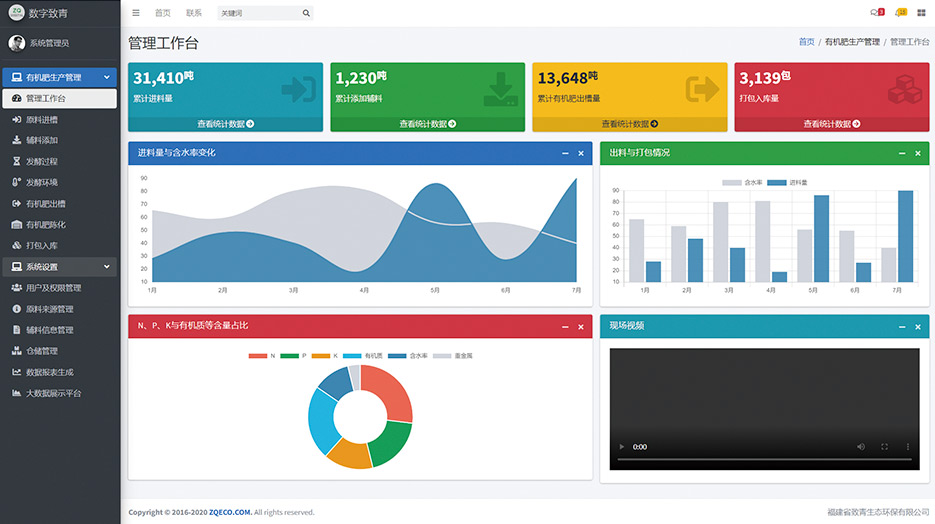Image resolution: width=935 pixels, height=524 pixels.
Task: Open the chat messages icon with red badge
Action: [x=876, y=13]
